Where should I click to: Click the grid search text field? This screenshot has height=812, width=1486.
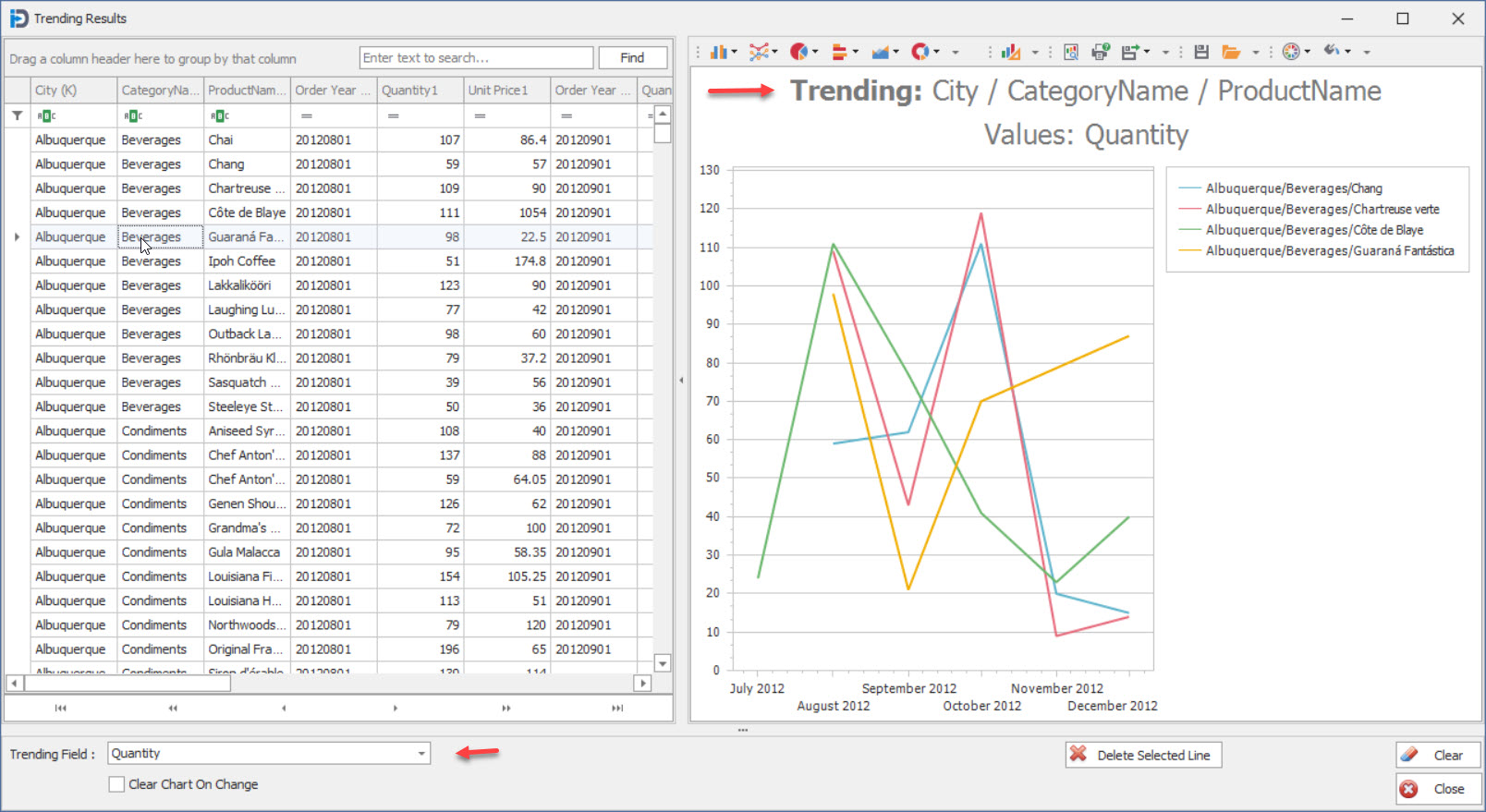pos(476,57)
